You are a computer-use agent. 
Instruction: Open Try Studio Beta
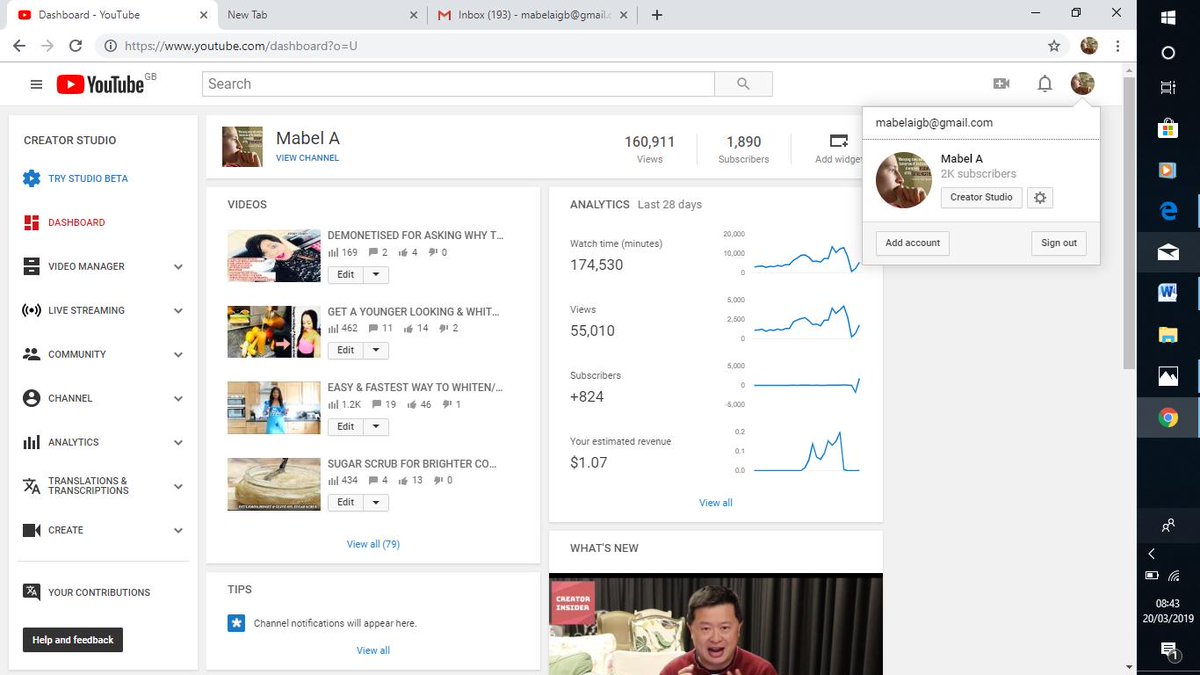(x=88, y=179)
